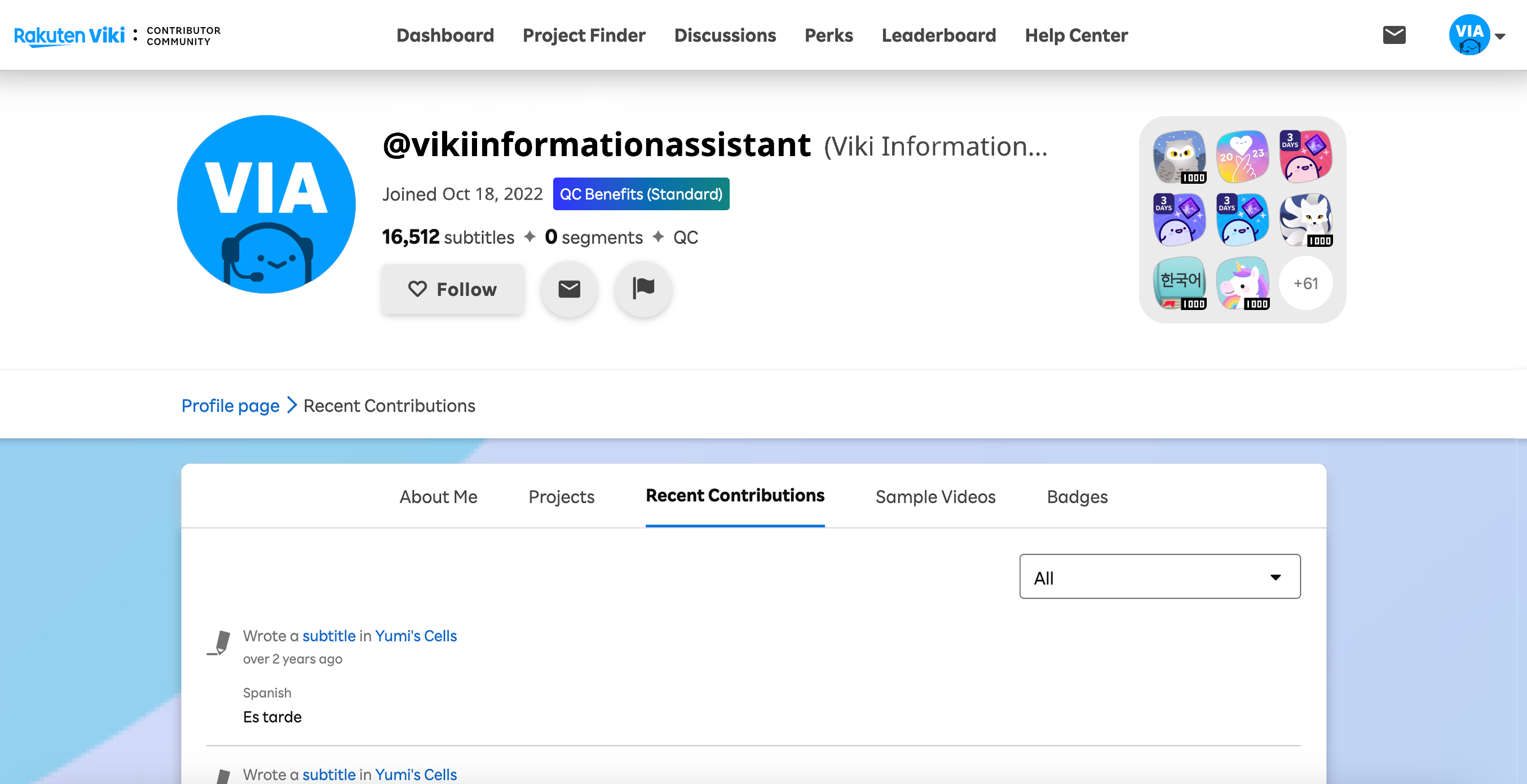
Task: Switch to the Projects tab
Action: pyautogui.click(x=562, y=497)
